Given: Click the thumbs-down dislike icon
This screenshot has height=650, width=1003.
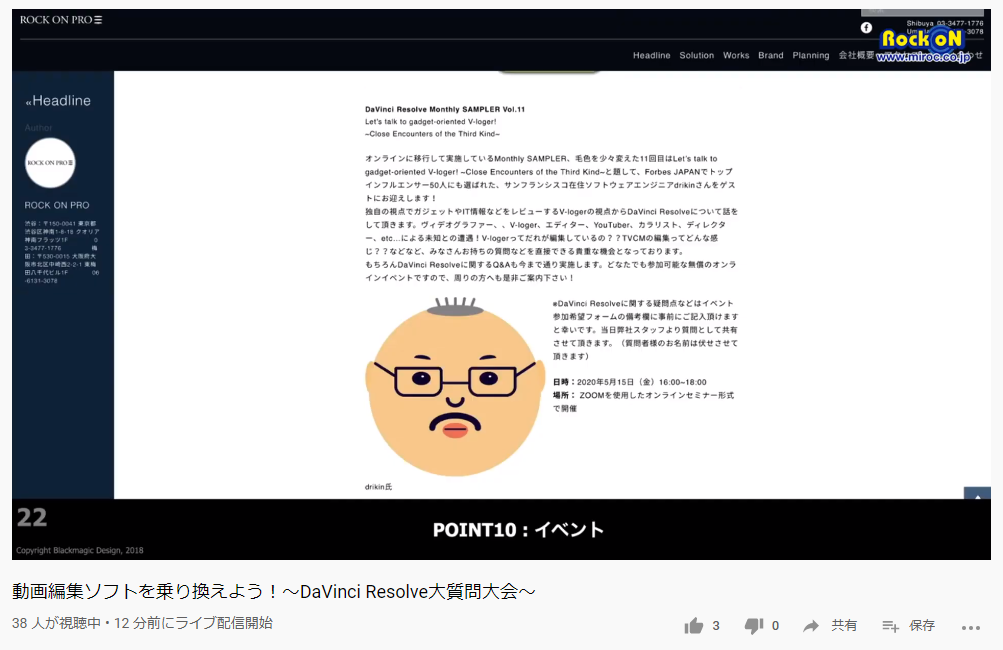Looking at the screenshot, I should 754,626.
